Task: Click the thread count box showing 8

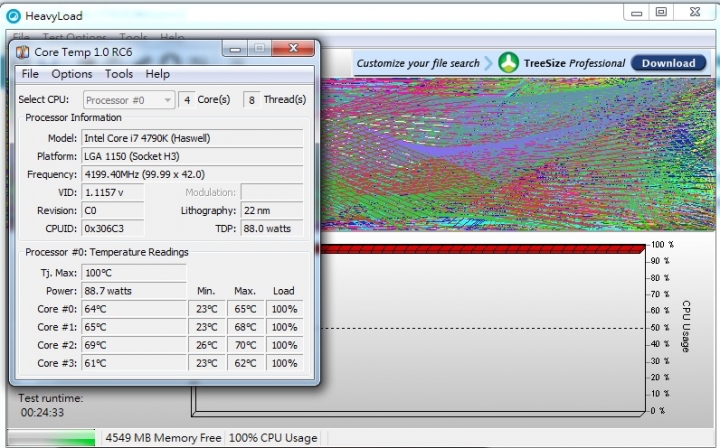Action: [251, 100]
